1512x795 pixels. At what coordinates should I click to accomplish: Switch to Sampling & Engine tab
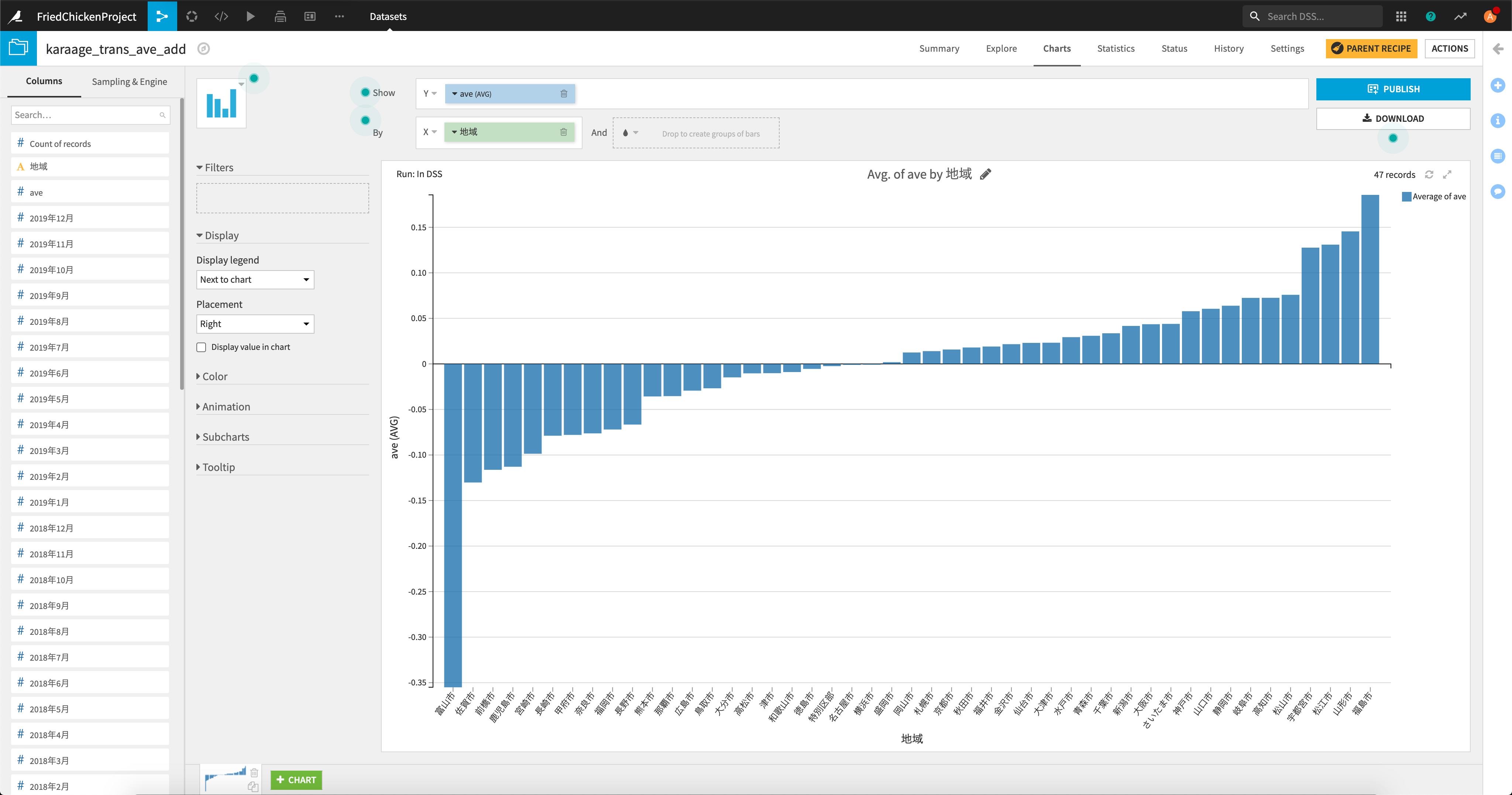click(129, 82)
